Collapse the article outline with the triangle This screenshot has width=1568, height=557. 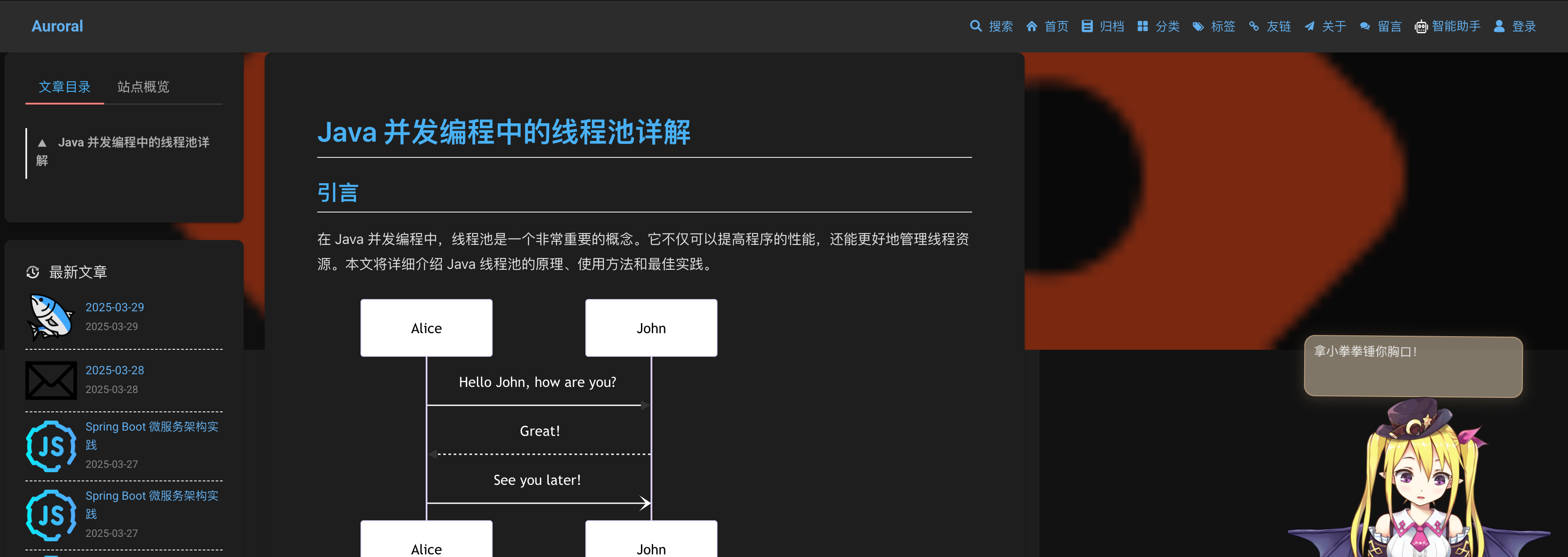click(x=42, y=143)
